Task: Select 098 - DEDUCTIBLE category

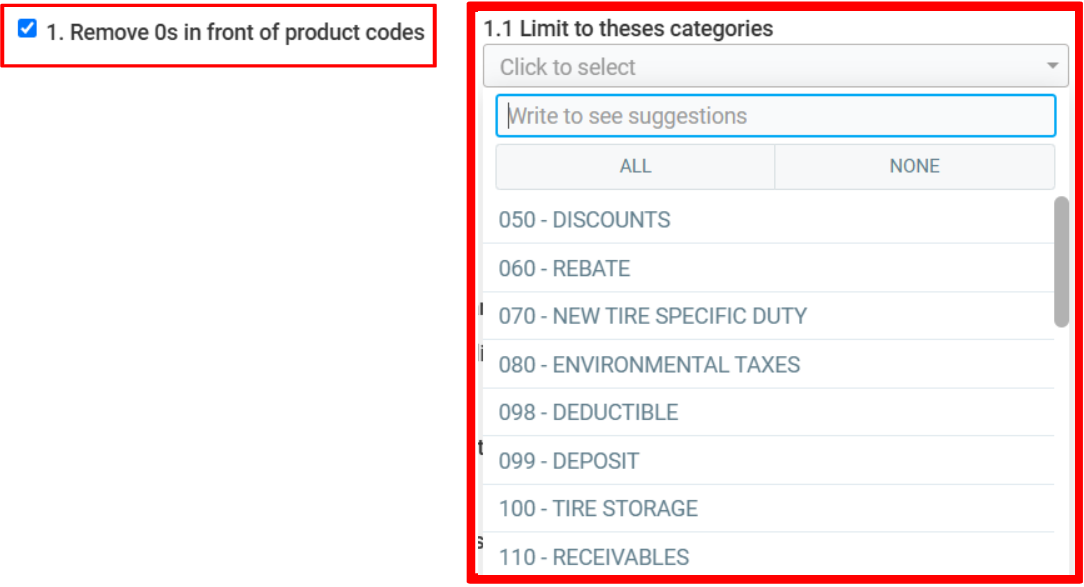Action: 589,413
